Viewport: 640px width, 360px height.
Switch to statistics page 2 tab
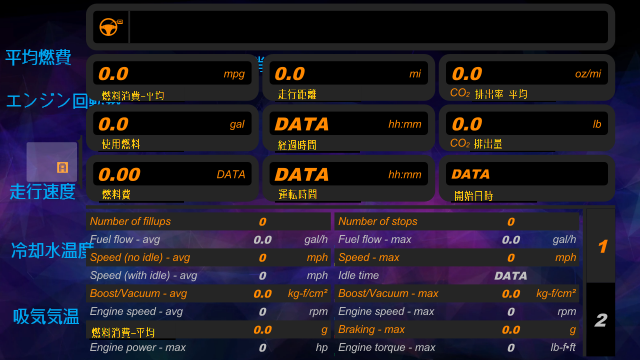tap(601, 320)
